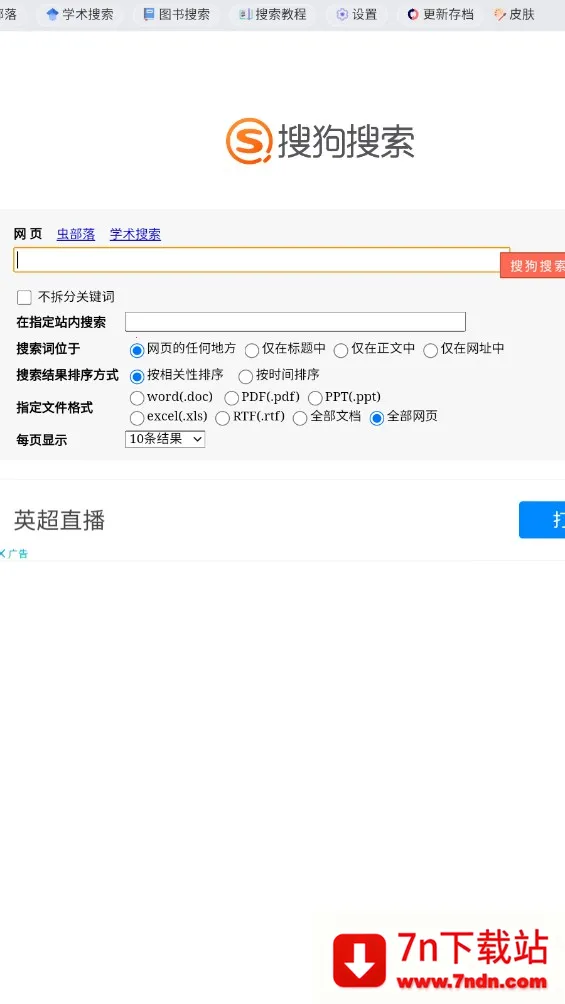Viewport: 565px width, 1004px height.
Task: Select 网页的任何地方 radio option
Action: click(x=136, y=350)
